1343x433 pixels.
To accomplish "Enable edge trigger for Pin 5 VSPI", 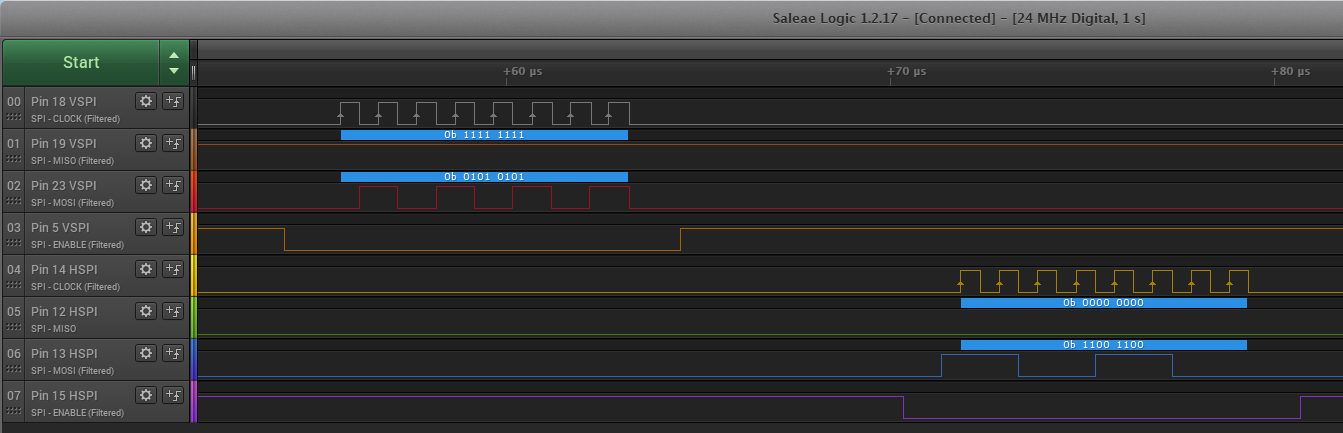I will pos(173,227).
